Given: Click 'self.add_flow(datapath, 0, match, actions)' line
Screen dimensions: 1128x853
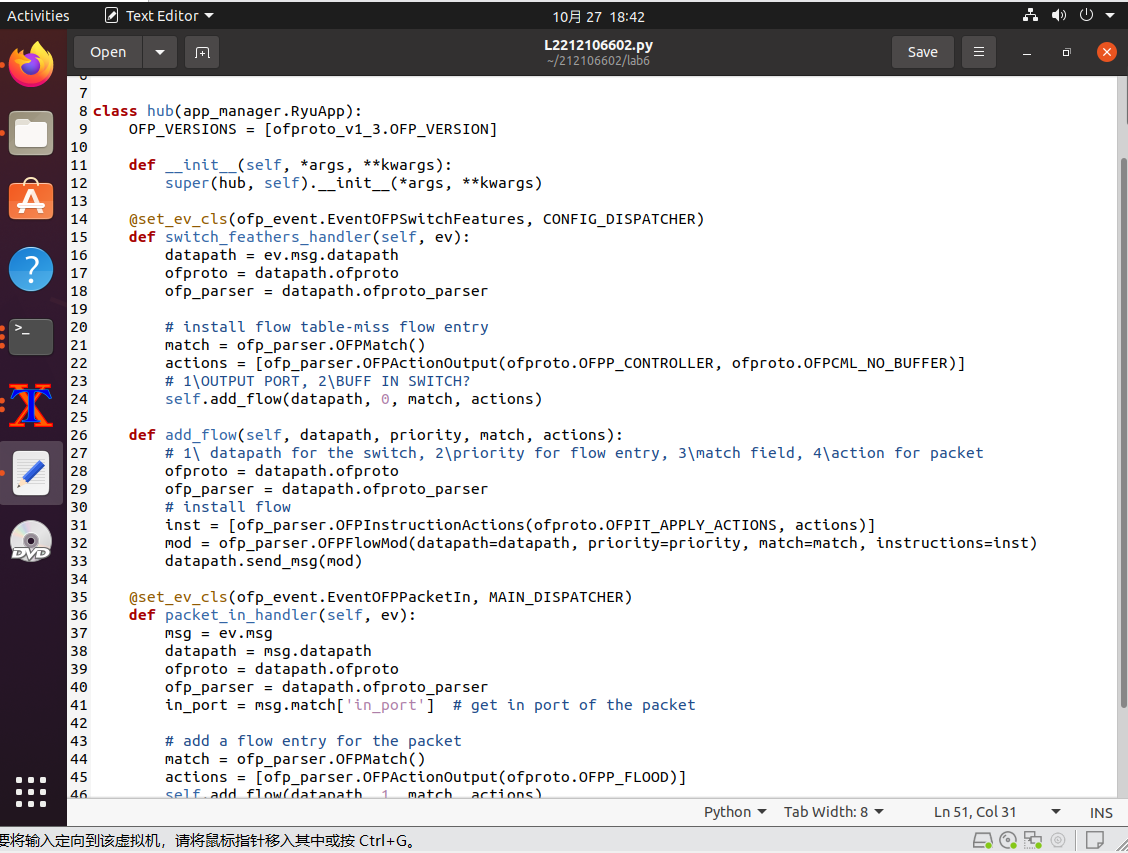Looking at the screenshot, I should point(353,399).
